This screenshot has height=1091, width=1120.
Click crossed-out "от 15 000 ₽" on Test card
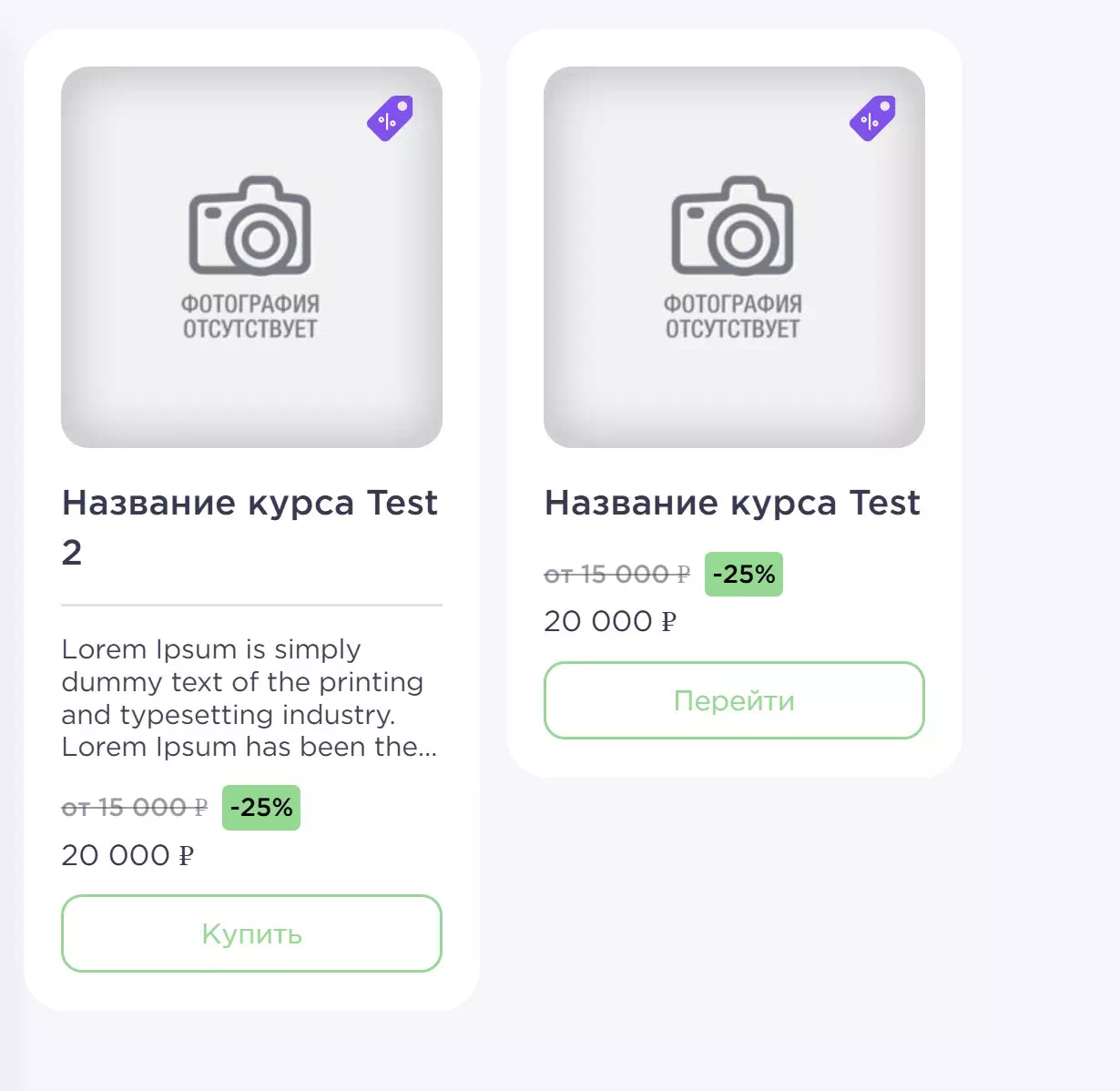[x=616, y=575]
